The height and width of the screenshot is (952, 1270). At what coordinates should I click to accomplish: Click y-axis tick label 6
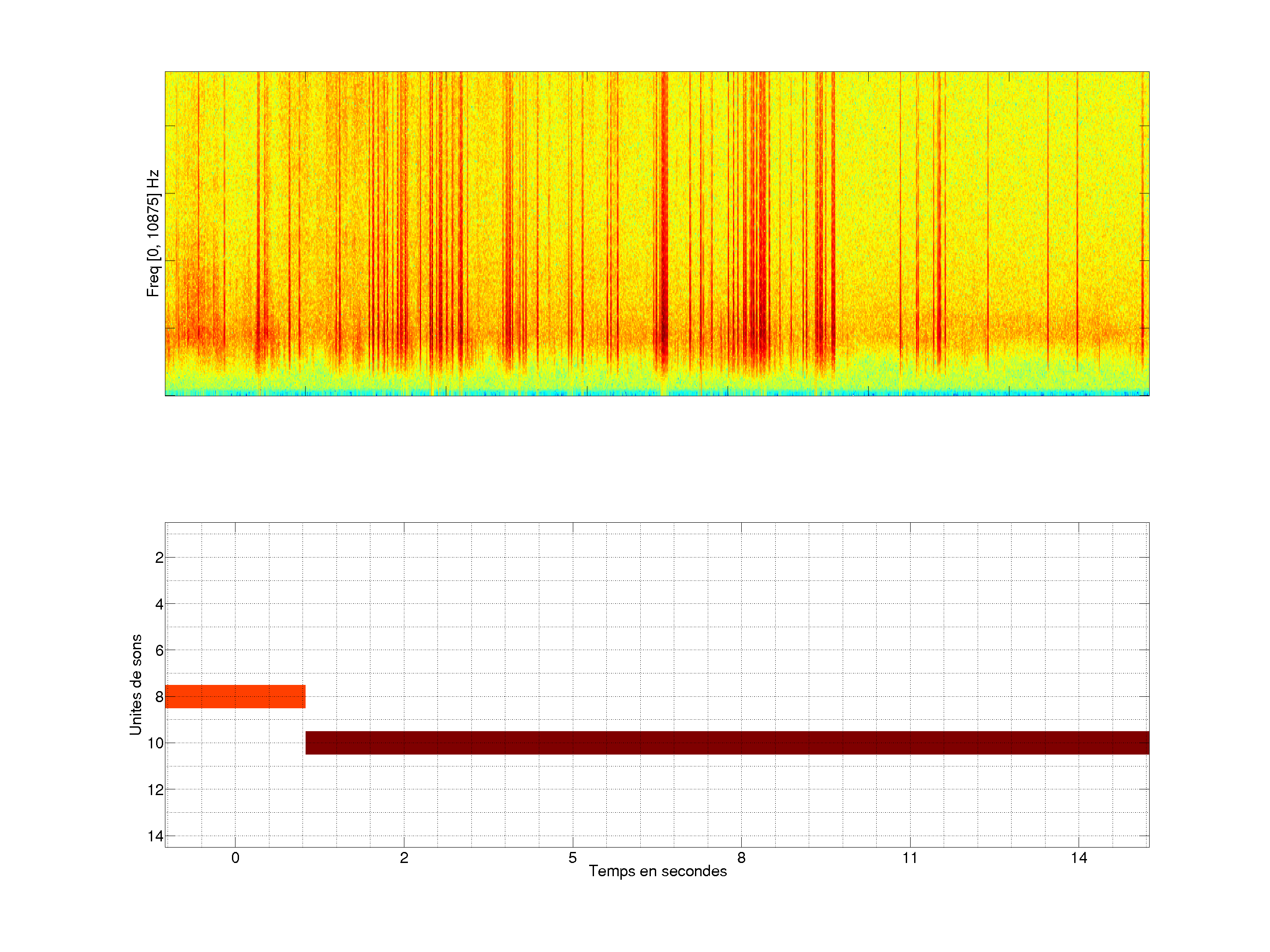coord(159,651)
